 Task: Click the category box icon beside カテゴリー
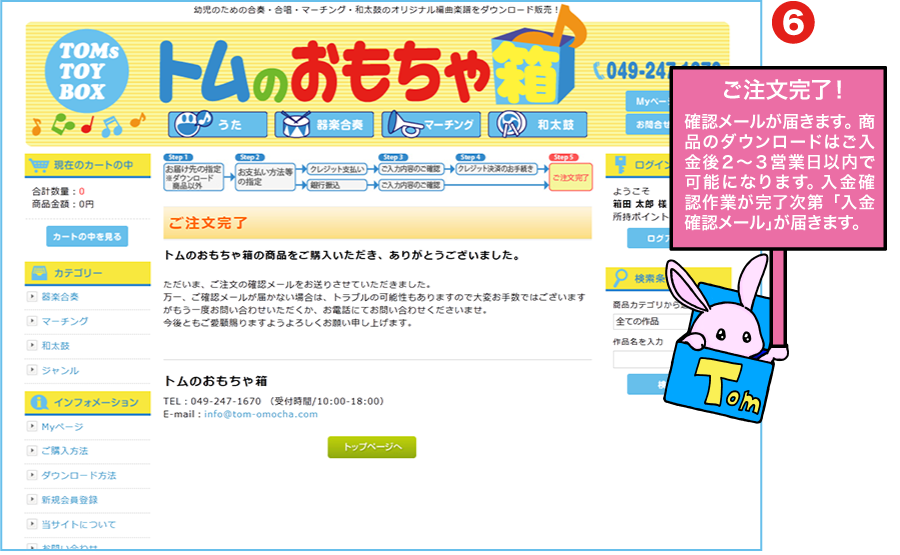pyautogui.click(x=39, y=273)
